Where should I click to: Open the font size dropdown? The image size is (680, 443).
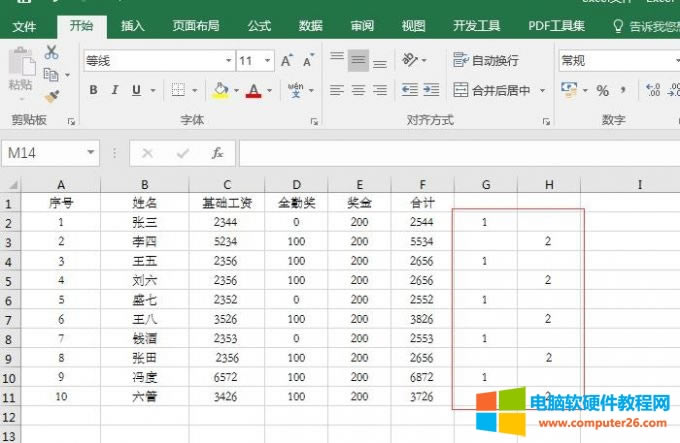click(268, 61)
